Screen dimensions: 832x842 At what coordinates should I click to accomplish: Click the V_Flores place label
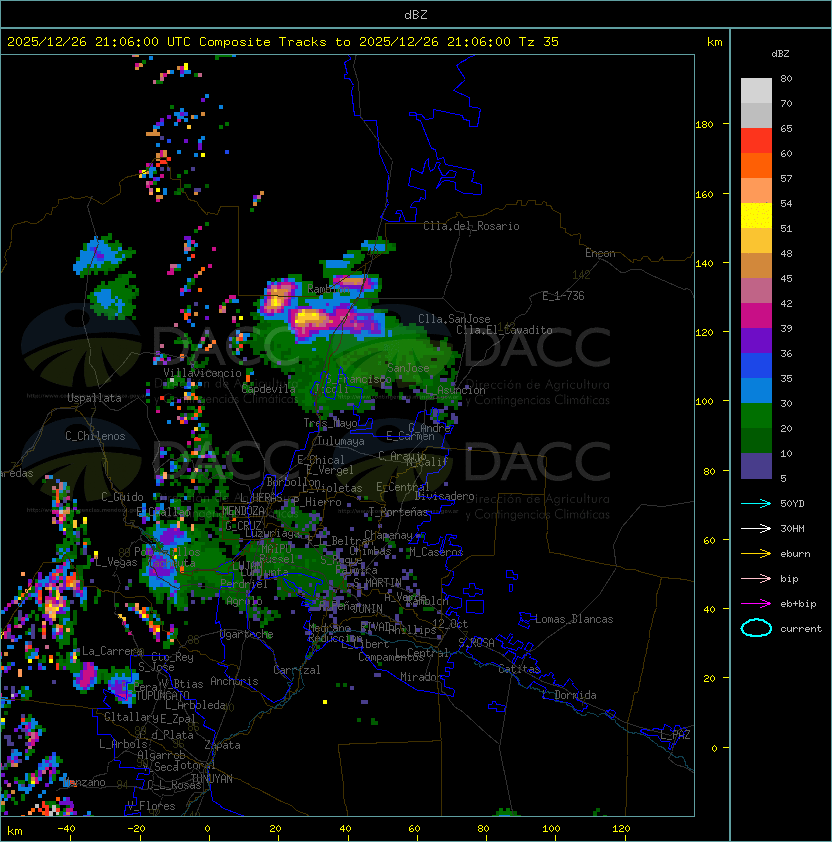point(151,806)
